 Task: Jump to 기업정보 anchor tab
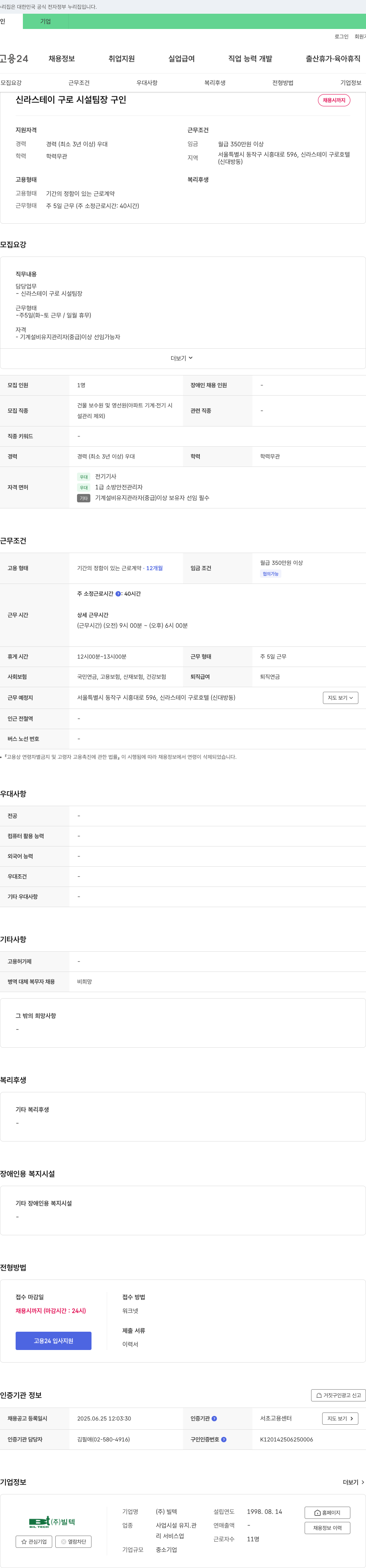(x=351, y=83)
